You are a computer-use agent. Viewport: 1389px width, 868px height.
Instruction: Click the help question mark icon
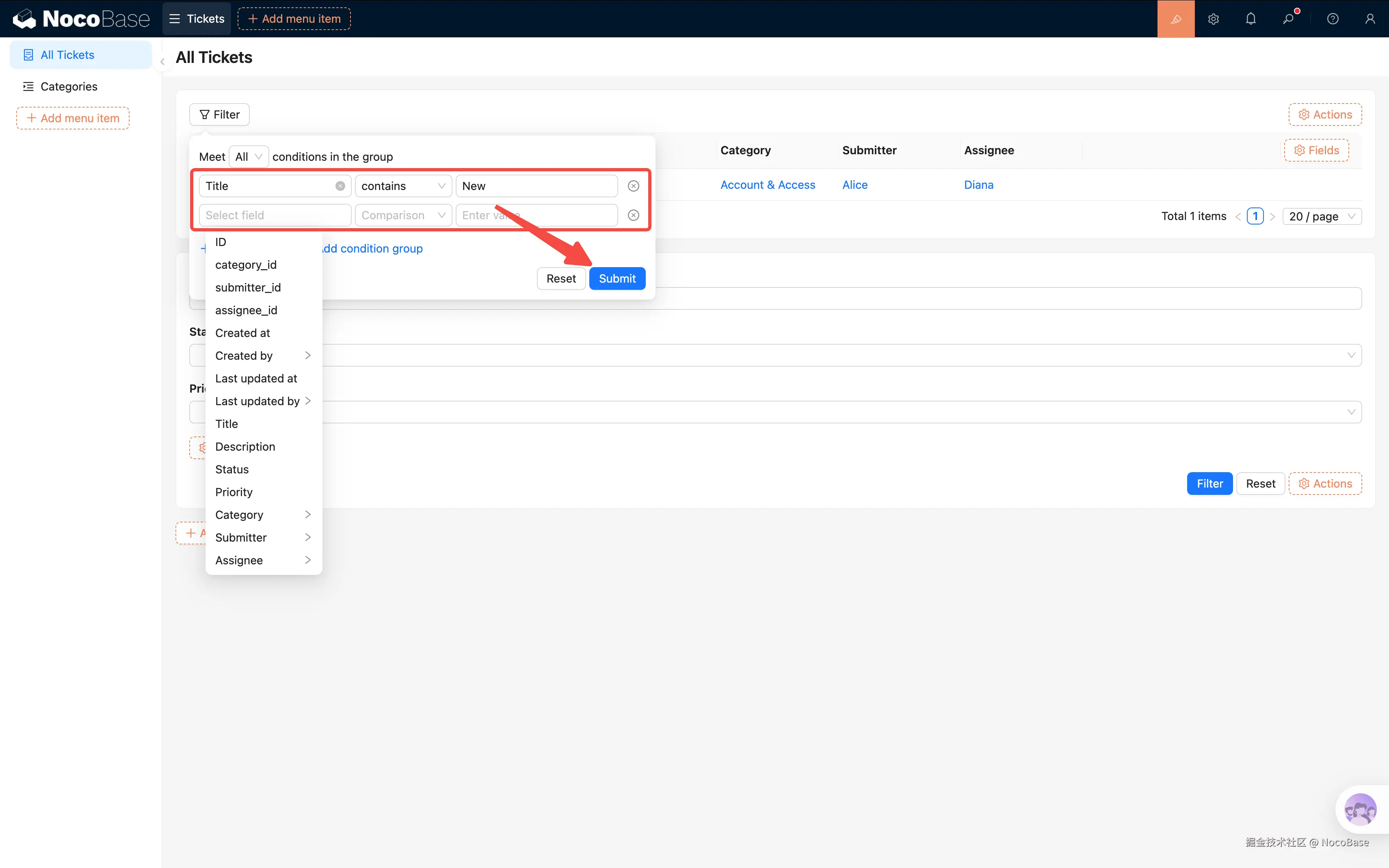[1332, 19]
